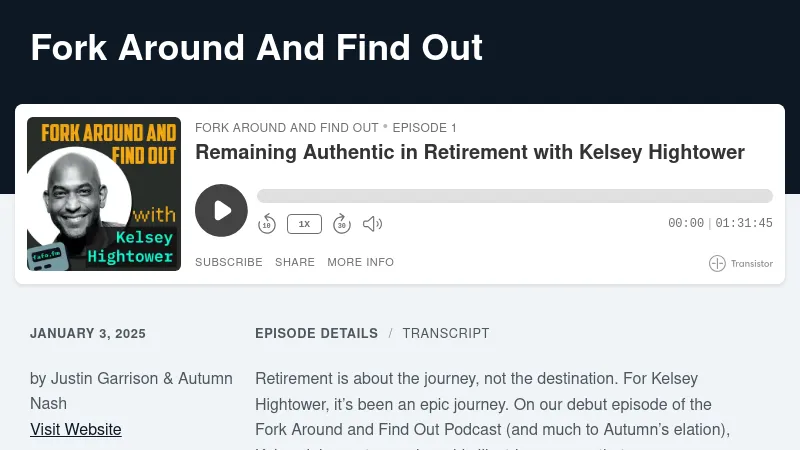Rewind the episode 10 seconds

(267, 224)
